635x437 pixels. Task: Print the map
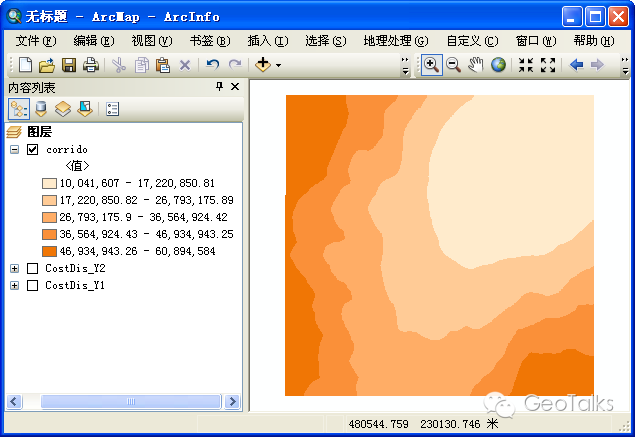tap(91, 65)
